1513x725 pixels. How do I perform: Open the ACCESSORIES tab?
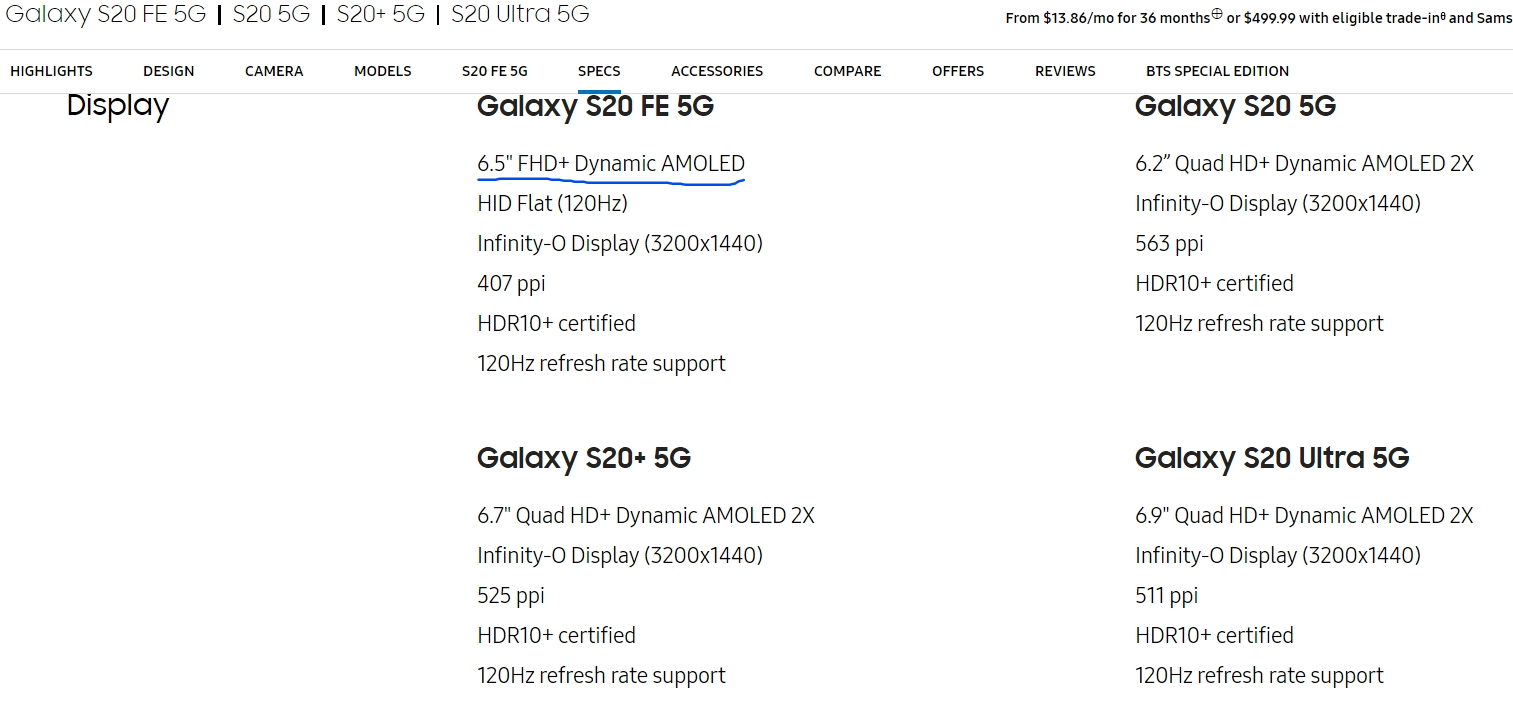point(717,71)
